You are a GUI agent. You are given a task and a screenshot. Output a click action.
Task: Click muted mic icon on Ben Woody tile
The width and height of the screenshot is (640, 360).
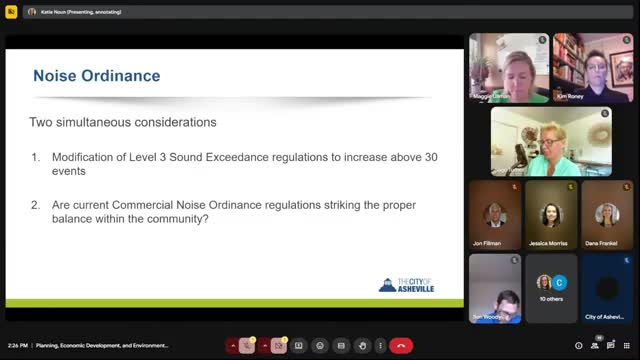(514, 260)
